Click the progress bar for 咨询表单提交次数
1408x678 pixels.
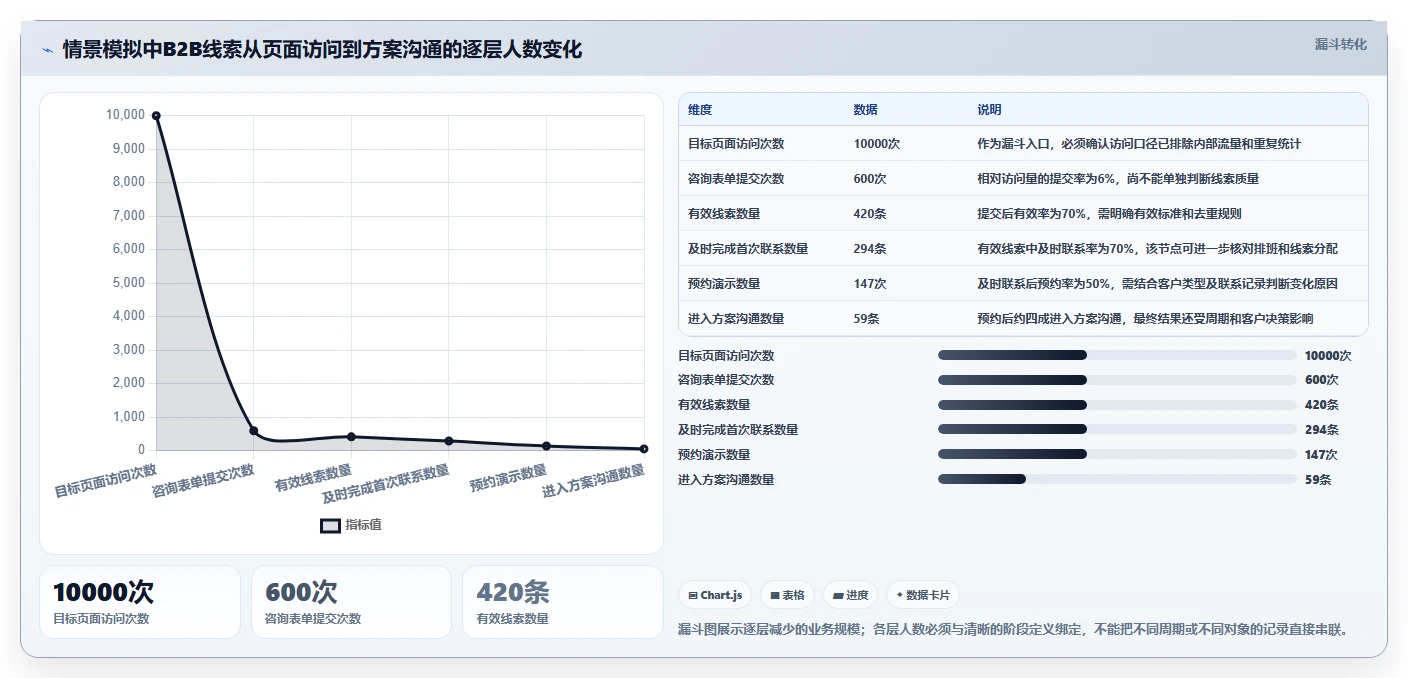pyautogui.click(x=1117, y=380)
